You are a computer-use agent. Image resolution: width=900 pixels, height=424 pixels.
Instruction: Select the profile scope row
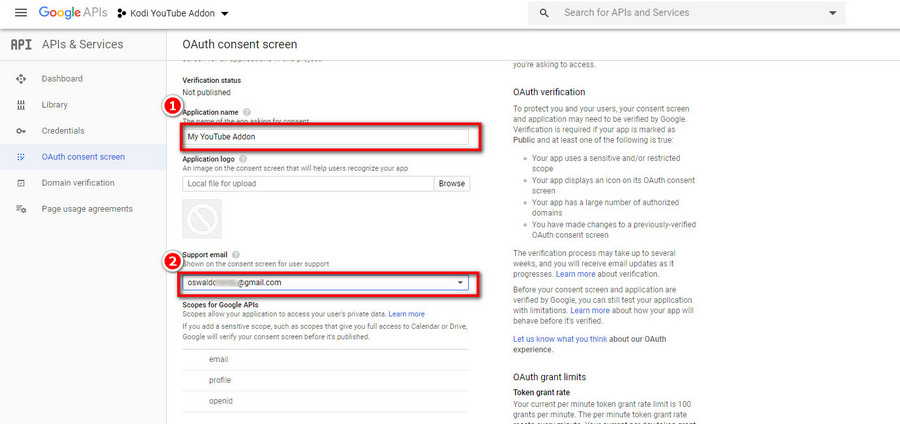325,380
